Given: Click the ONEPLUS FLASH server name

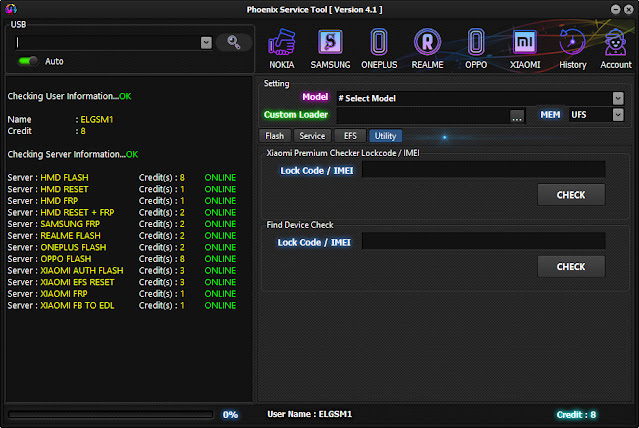Looking at the screenshot, I should [73, 247].
